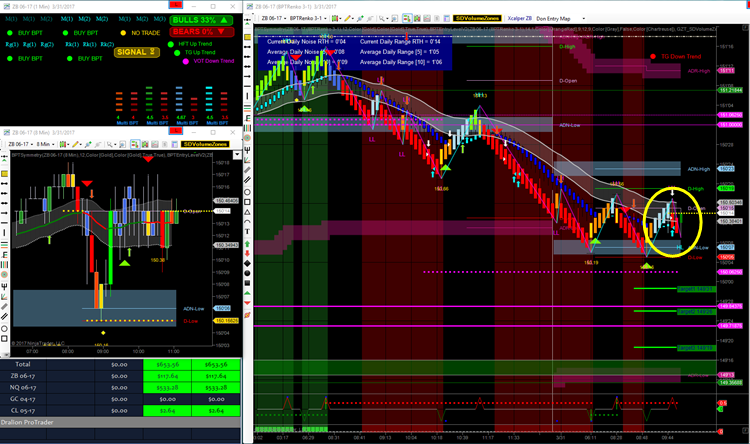Toggle the window panel icon in 8 Min toolbar
Image resolution: width=750 pixels, height=444 pixels.
tap(175, 144)
